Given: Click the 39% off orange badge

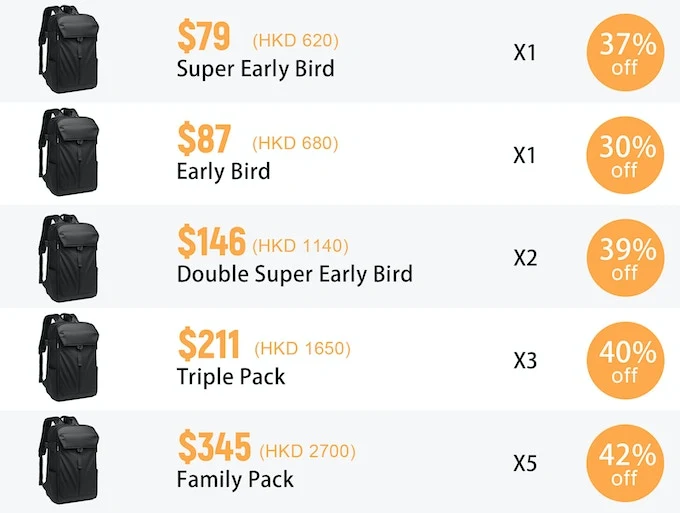Looking at the screenshot, I should click(x=625, y=258).
